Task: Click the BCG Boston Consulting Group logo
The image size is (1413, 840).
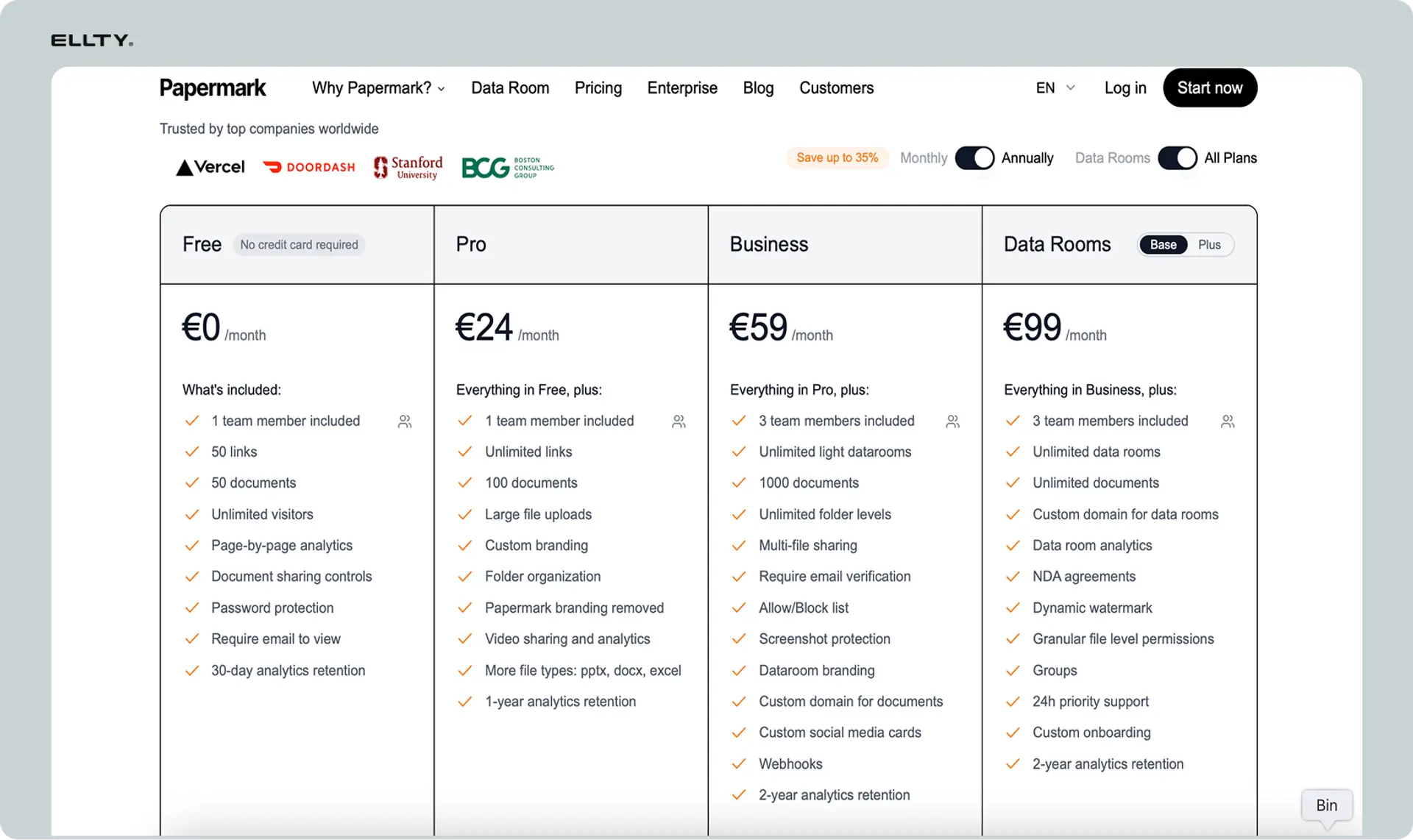Action: [x=508, y=167]
